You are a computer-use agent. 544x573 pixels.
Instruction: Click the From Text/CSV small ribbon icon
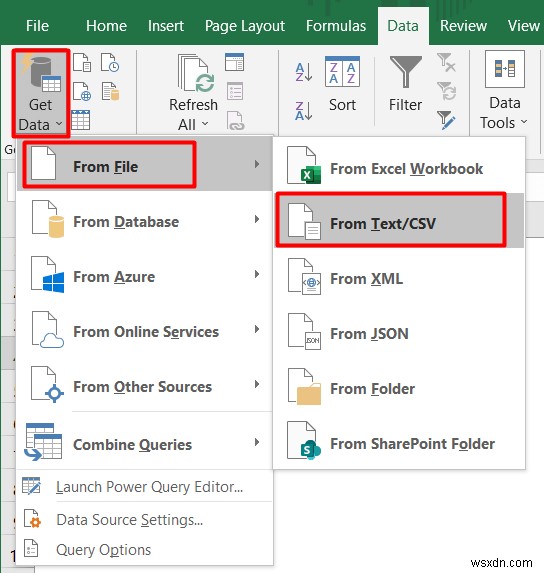coord(82,62)
